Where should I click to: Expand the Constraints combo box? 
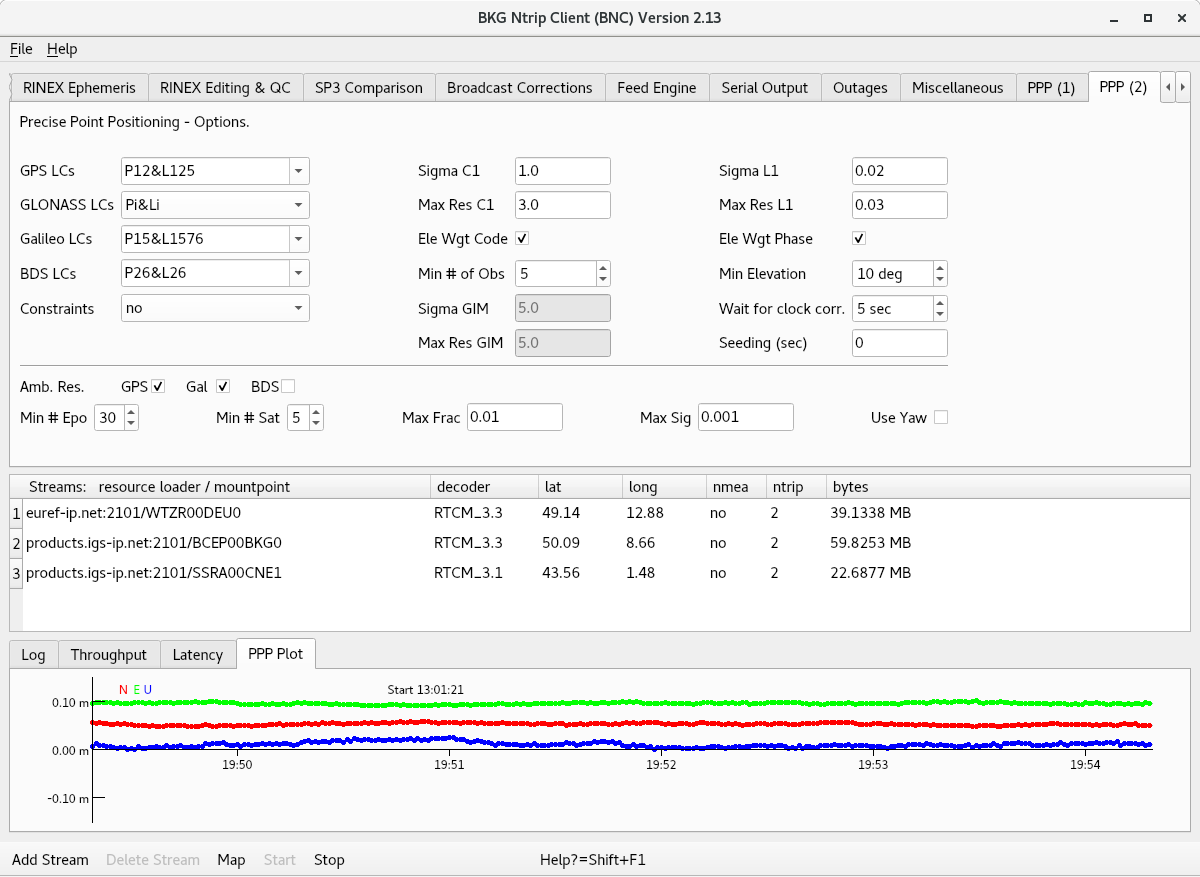(x=299, y=309)
